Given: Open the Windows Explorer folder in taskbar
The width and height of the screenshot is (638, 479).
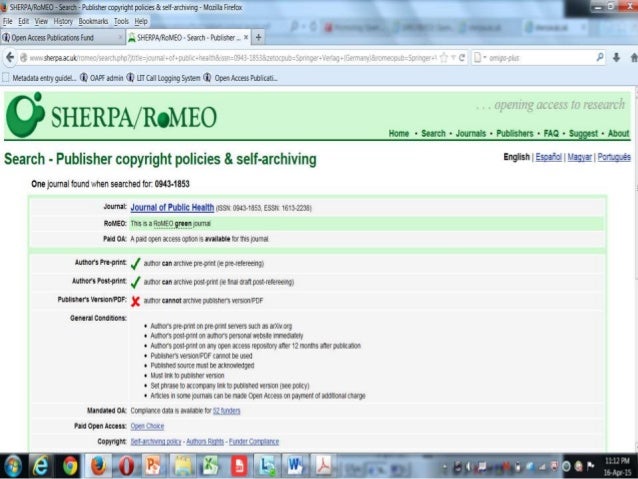Looking at the screenshot, I should pyautogui.click(x=183, y=466).
